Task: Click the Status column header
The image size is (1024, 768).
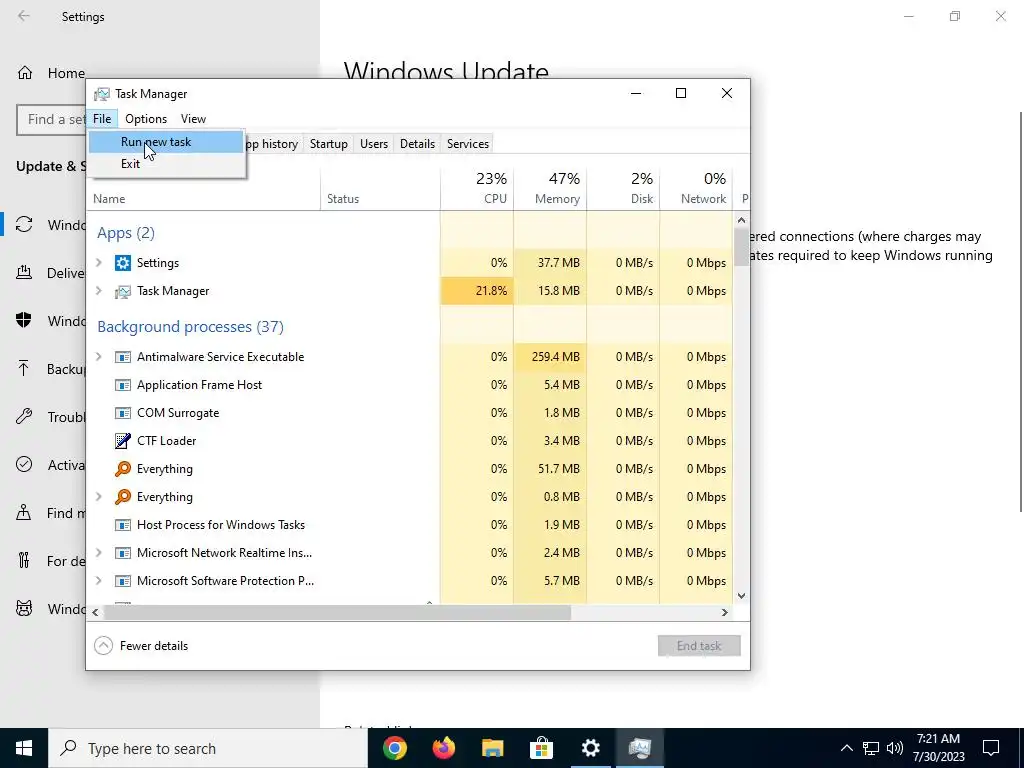Action: 381,189
